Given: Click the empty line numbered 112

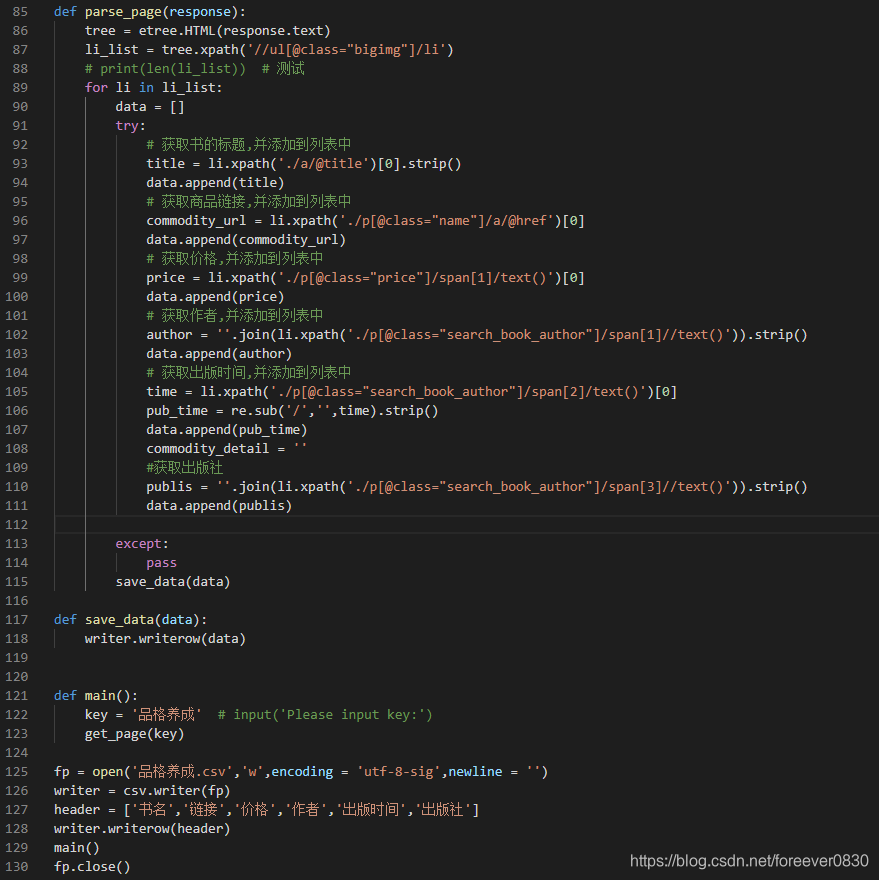Looking at the screenshot, I should tap(466, 525).
